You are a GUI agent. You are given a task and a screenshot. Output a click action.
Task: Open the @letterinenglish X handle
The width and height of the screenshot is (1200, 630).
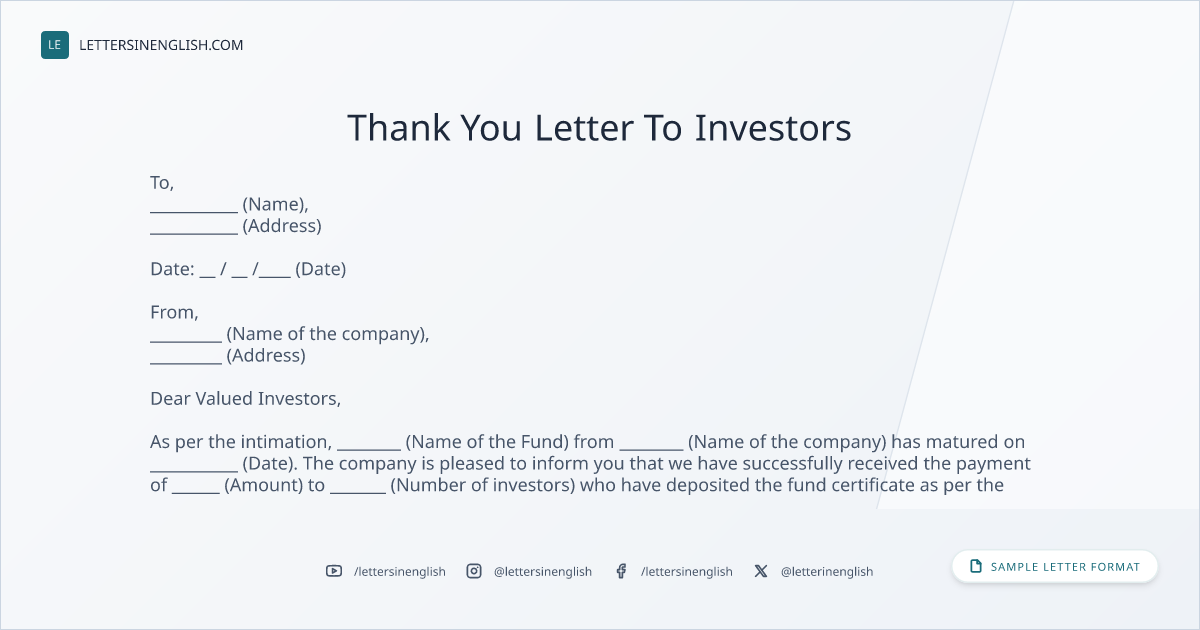[827, 572]
